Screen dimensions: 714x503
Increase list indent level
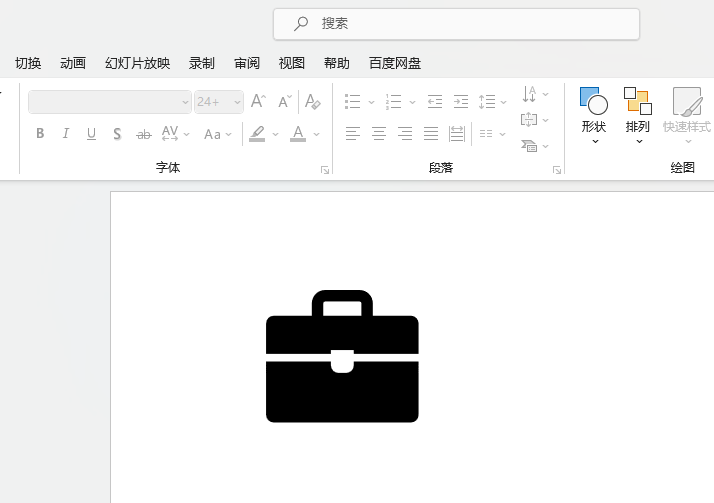point(461,102)
